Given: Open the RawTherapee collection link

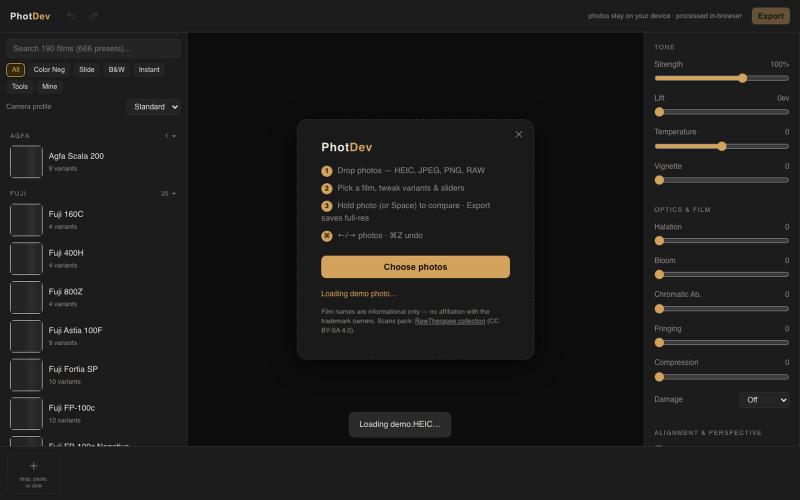Looking at the screenshot, I should tap(449, 321).
